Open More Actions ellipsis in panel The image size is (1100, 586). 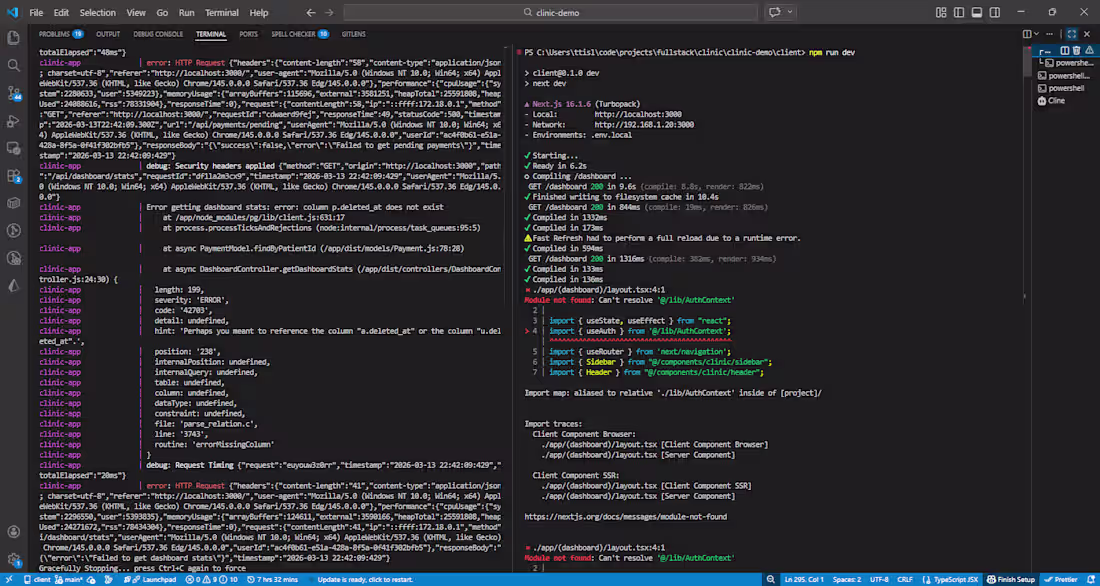1049,34
